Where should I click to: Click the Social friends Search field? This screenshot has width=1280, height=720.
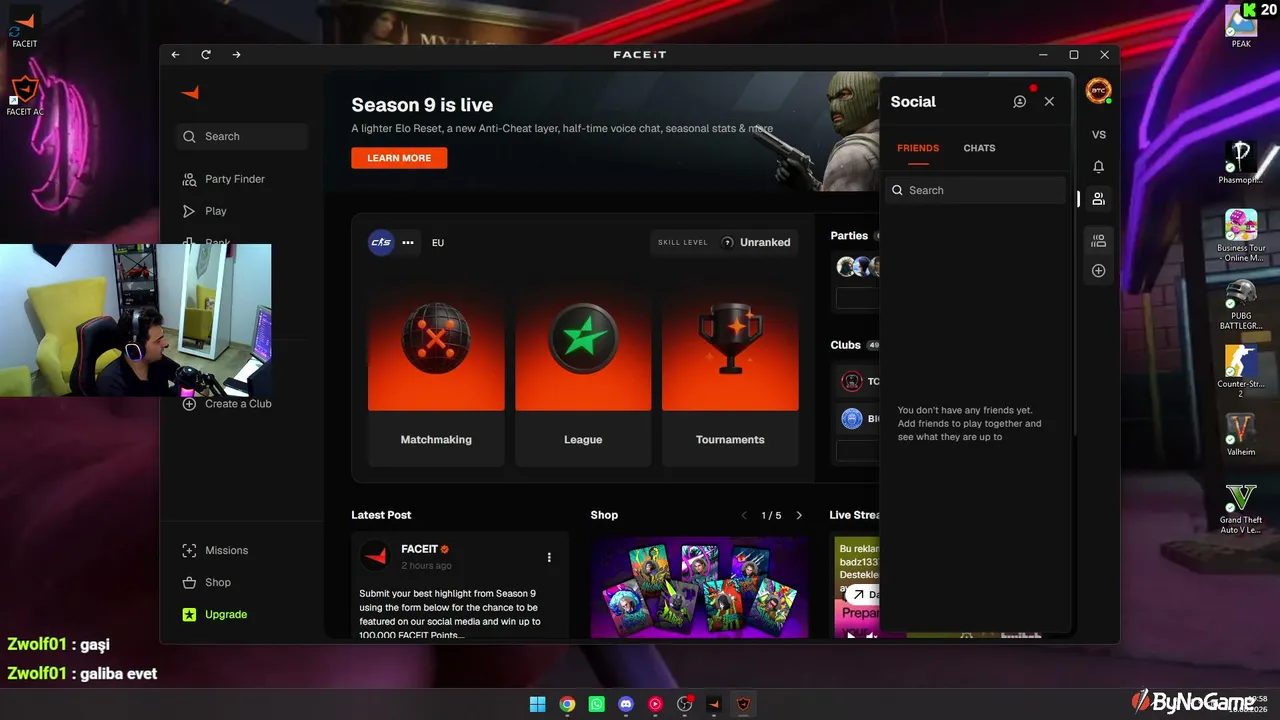click(976, 190)
